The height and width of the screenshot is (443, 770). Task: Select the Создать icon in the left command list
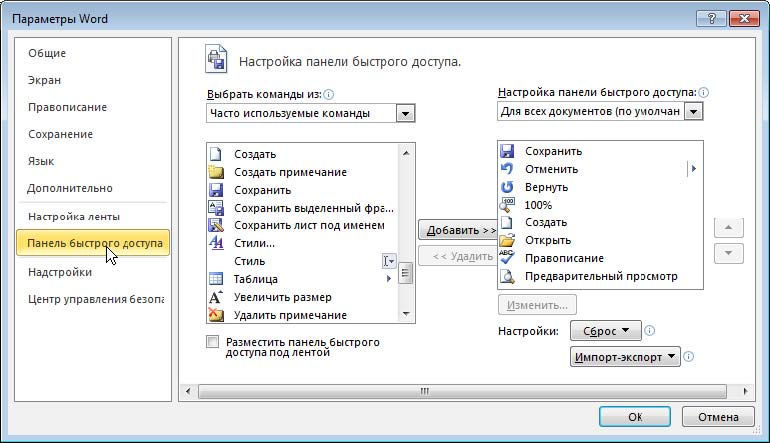tap(216, 154)
